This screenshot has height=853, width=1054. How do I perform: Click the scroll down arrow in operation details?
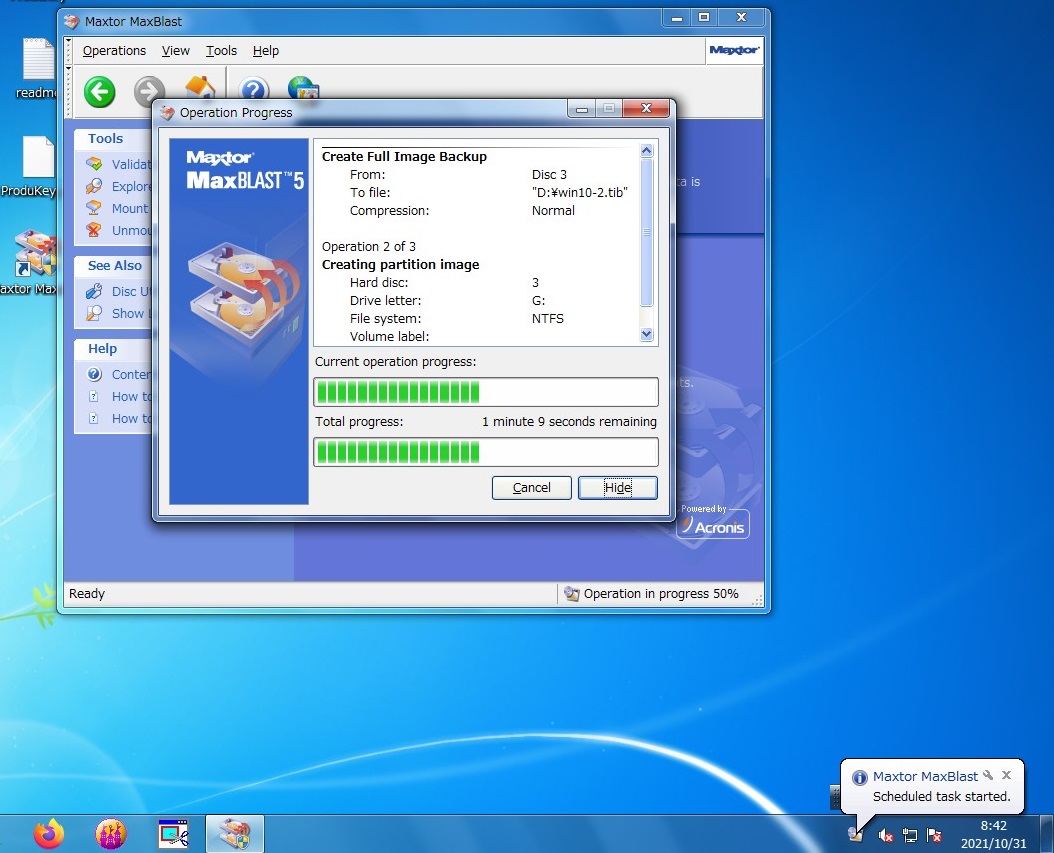pos(647,334)
